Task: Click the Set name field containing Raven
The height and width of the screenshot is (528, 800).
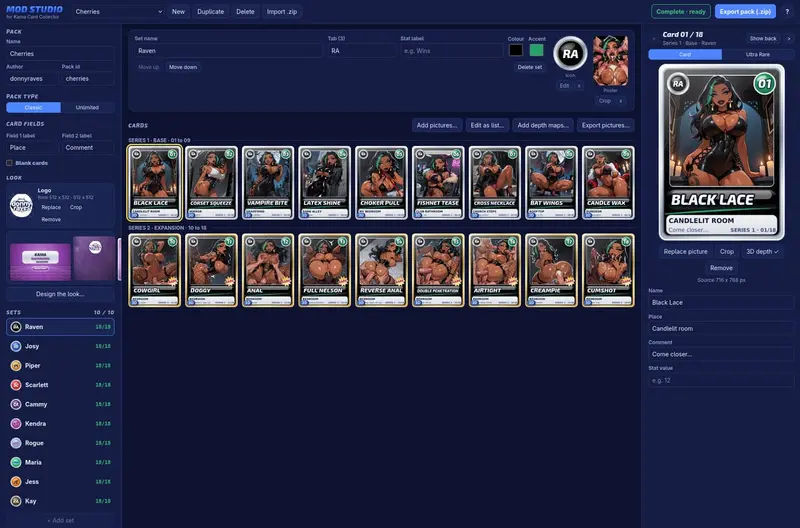Action: pyautogui.click(x=228, y=51)
